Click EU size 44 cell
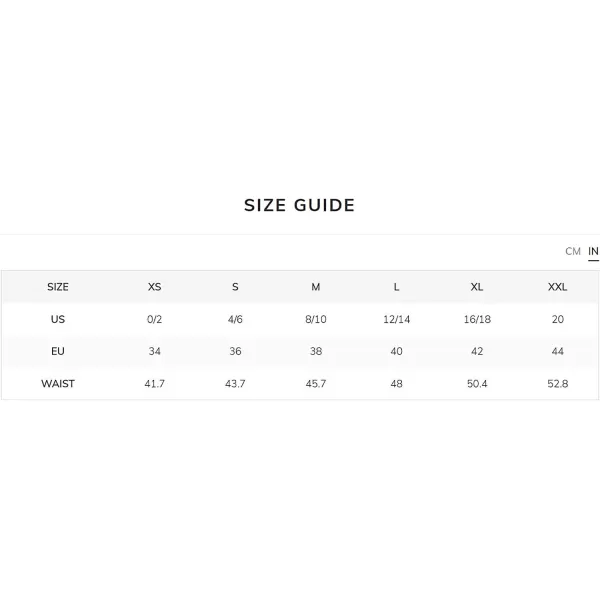600x600 pixels. tap(558, 351)
